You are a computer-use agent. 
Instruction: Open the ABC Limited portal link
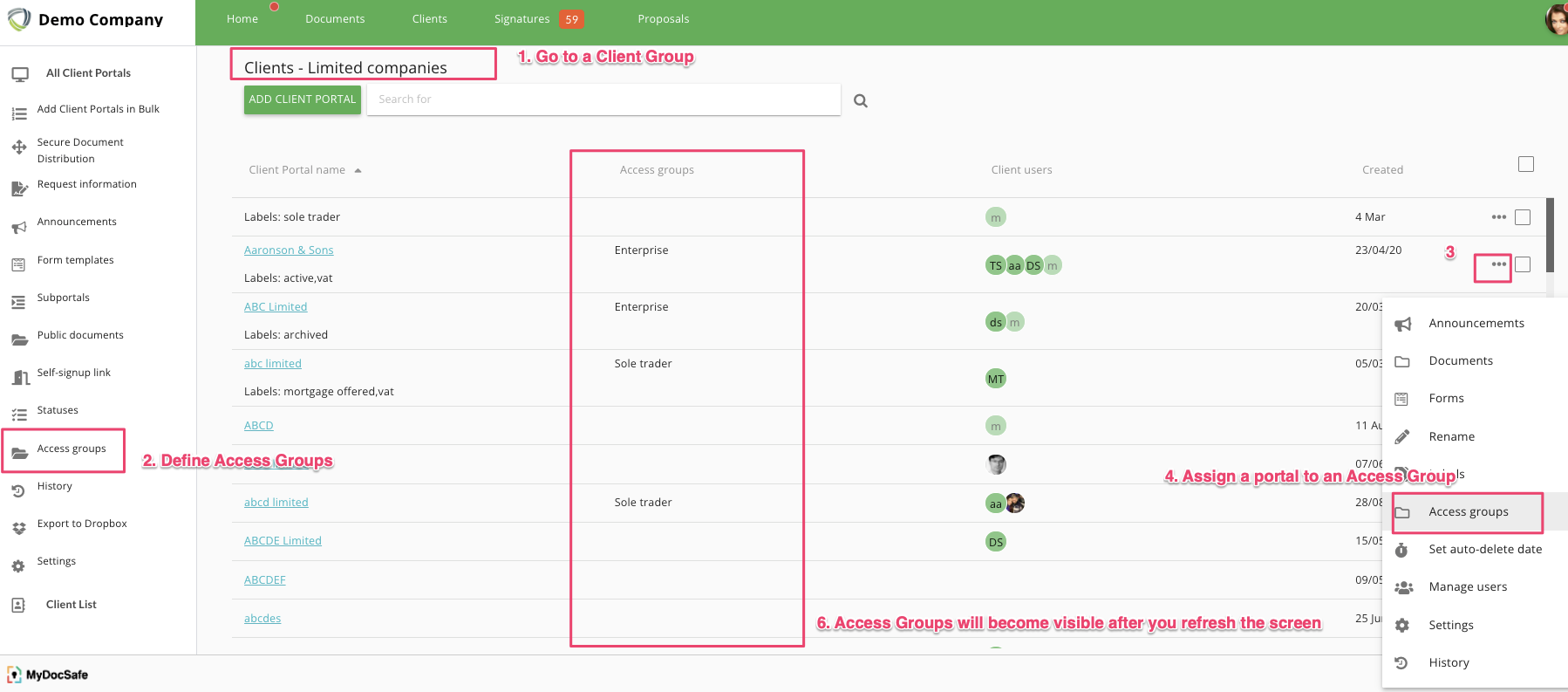(x=276, y=307)
